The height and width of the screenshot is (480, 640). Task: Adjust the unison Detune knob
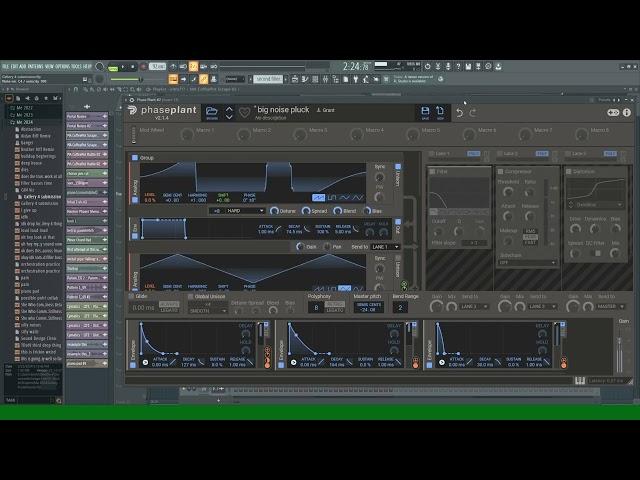[274, 211]
